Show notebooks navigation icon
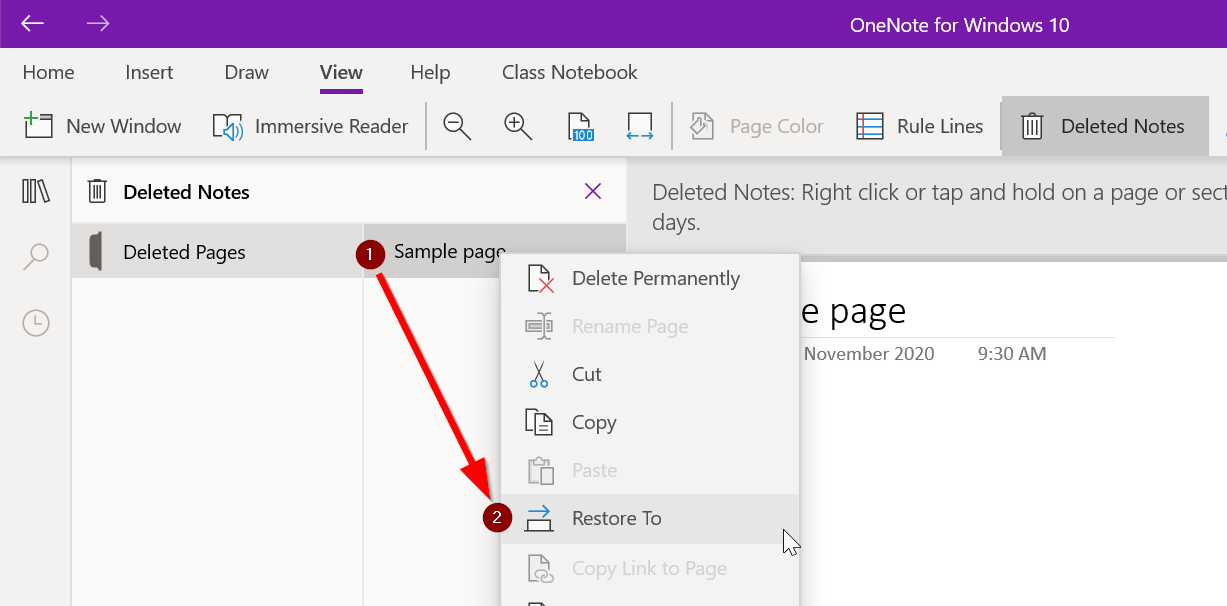This screenshot has width=1227, height=606. tap(36, 191)
